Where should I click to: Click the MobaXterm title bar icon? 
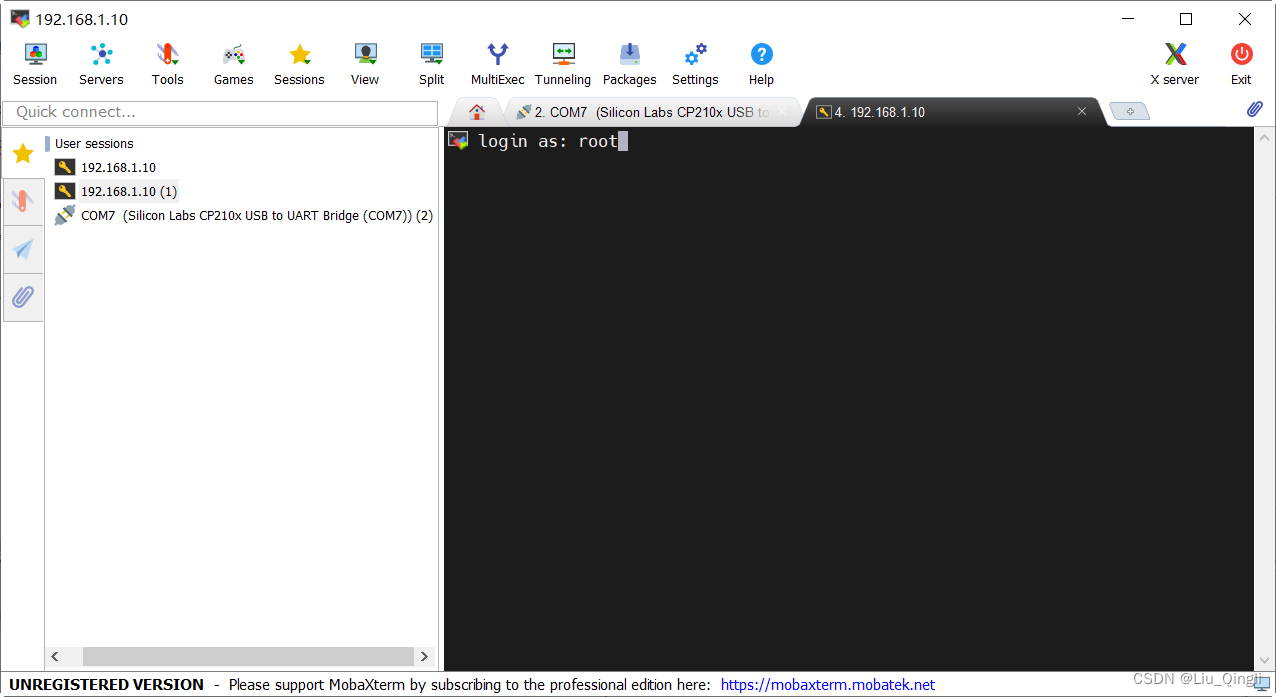click(x=20, y=19)
